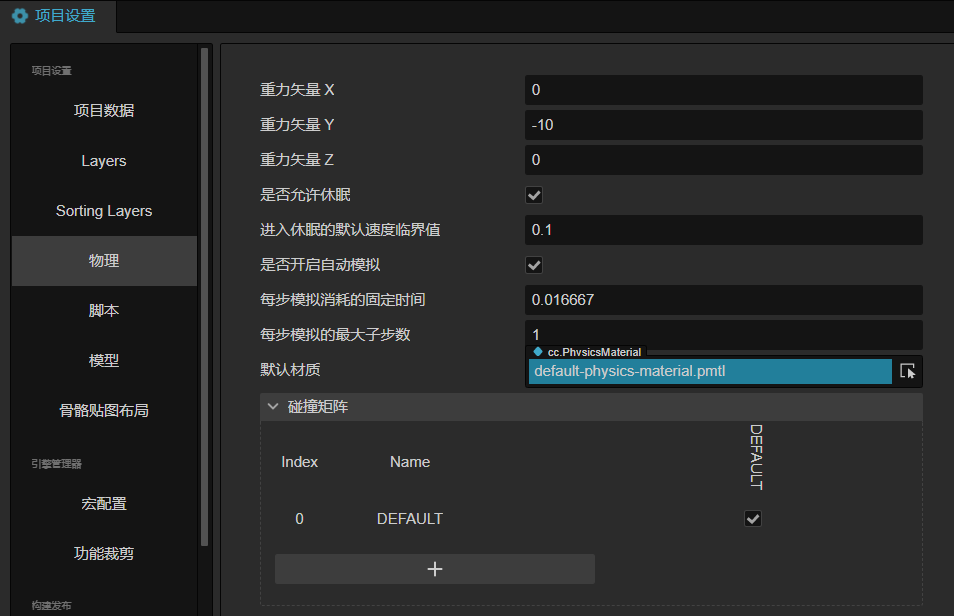Screen dimensions: 954x616
Task: Switch to Sorting Layers settings
Action: click(x=104, y=210)
